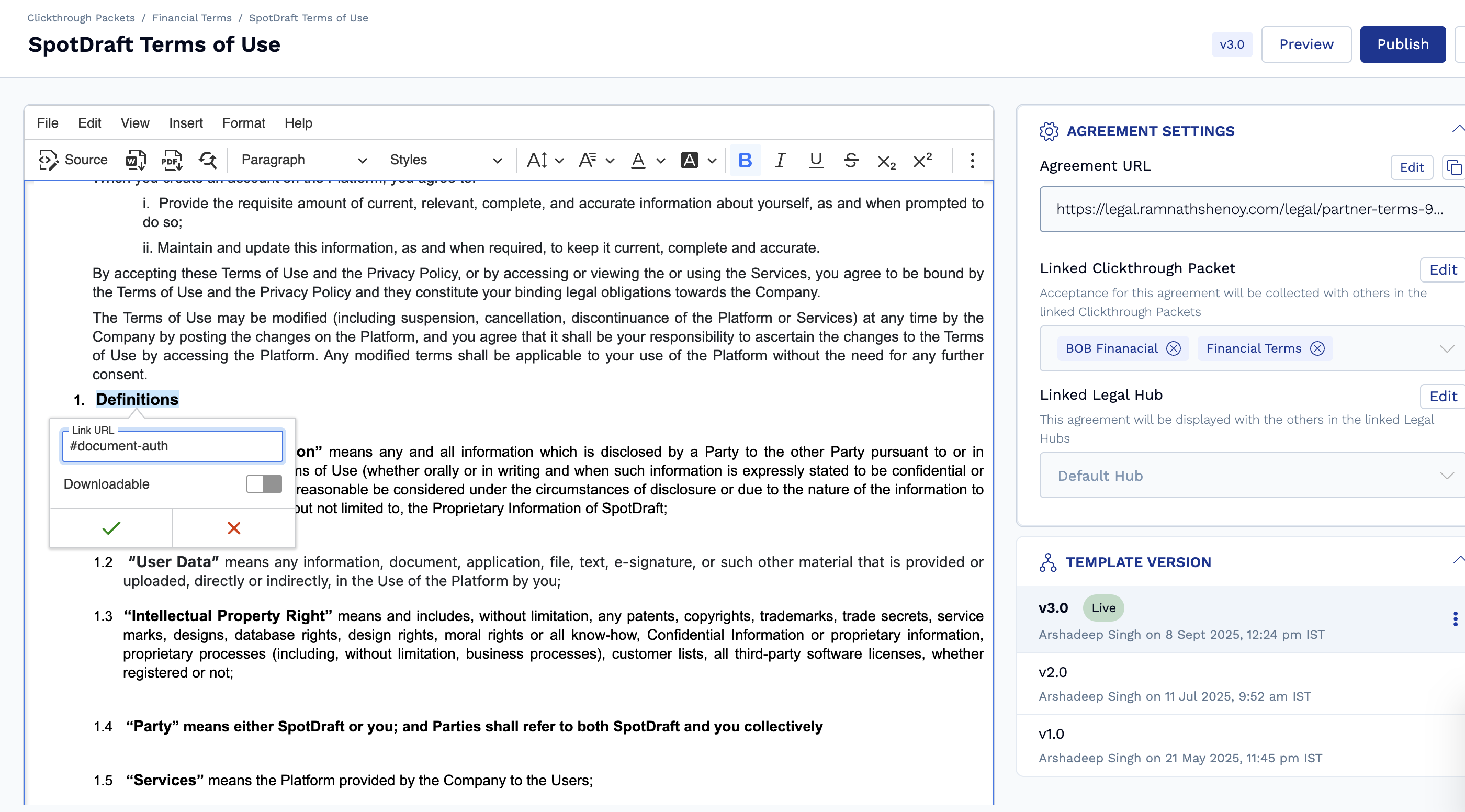The image size is (1465, 812).
Task: Click the Publish button
Action: [x=1402, y=44]
